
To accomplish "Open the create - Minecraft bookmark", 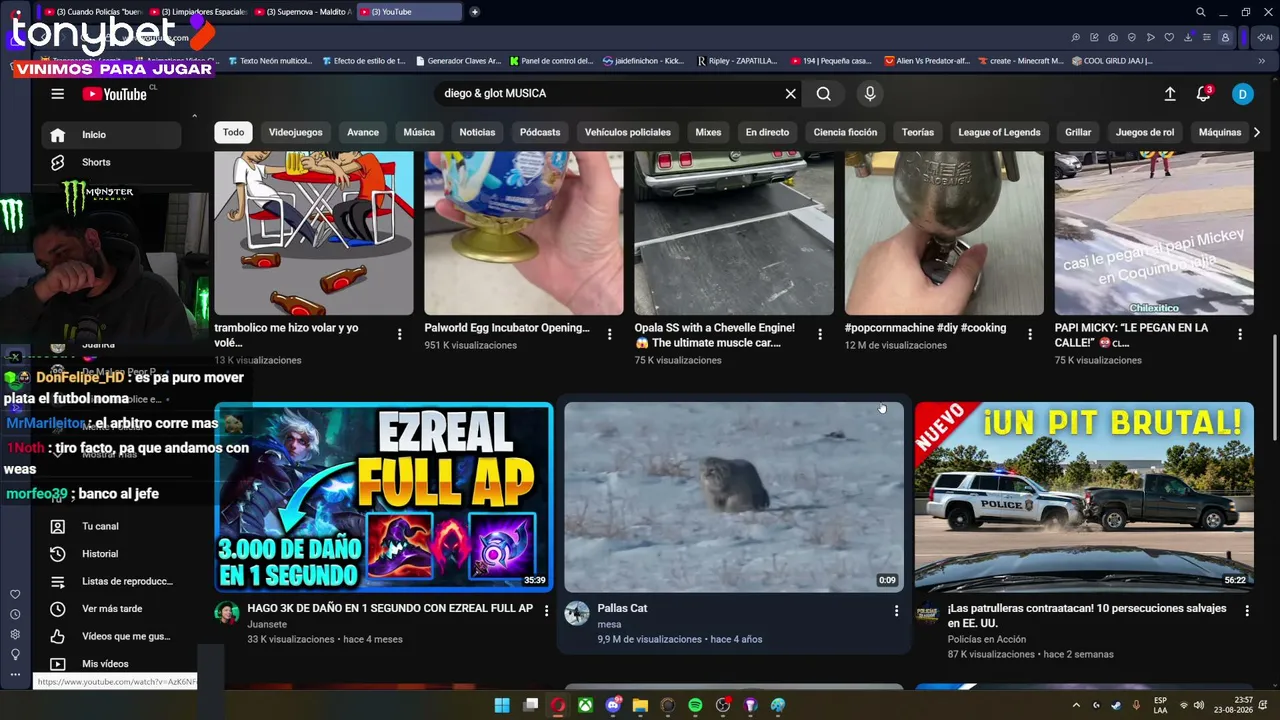I will [x=1020, y=61].
